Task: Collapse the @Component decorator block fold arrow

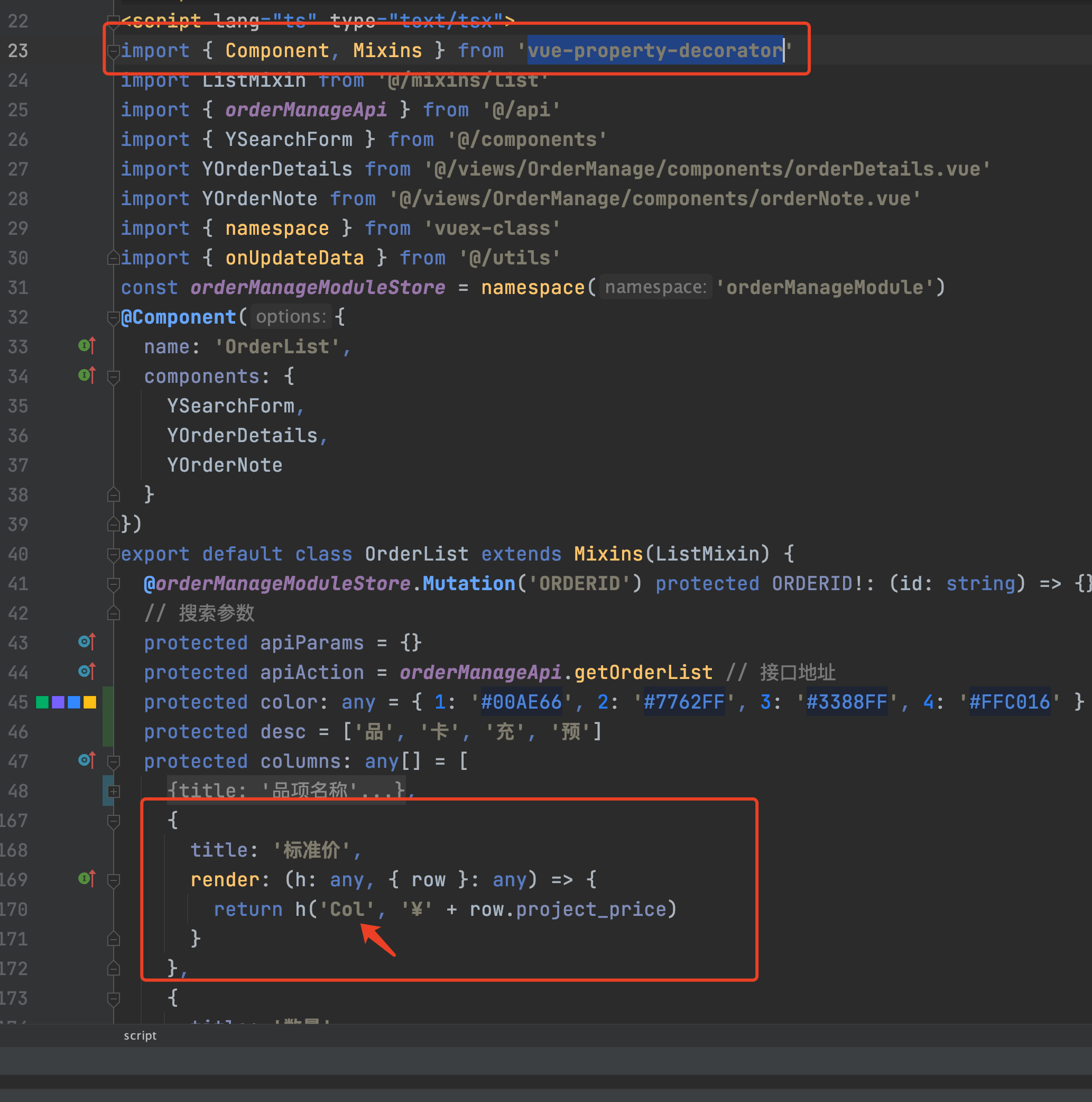Action: [113, 318]
